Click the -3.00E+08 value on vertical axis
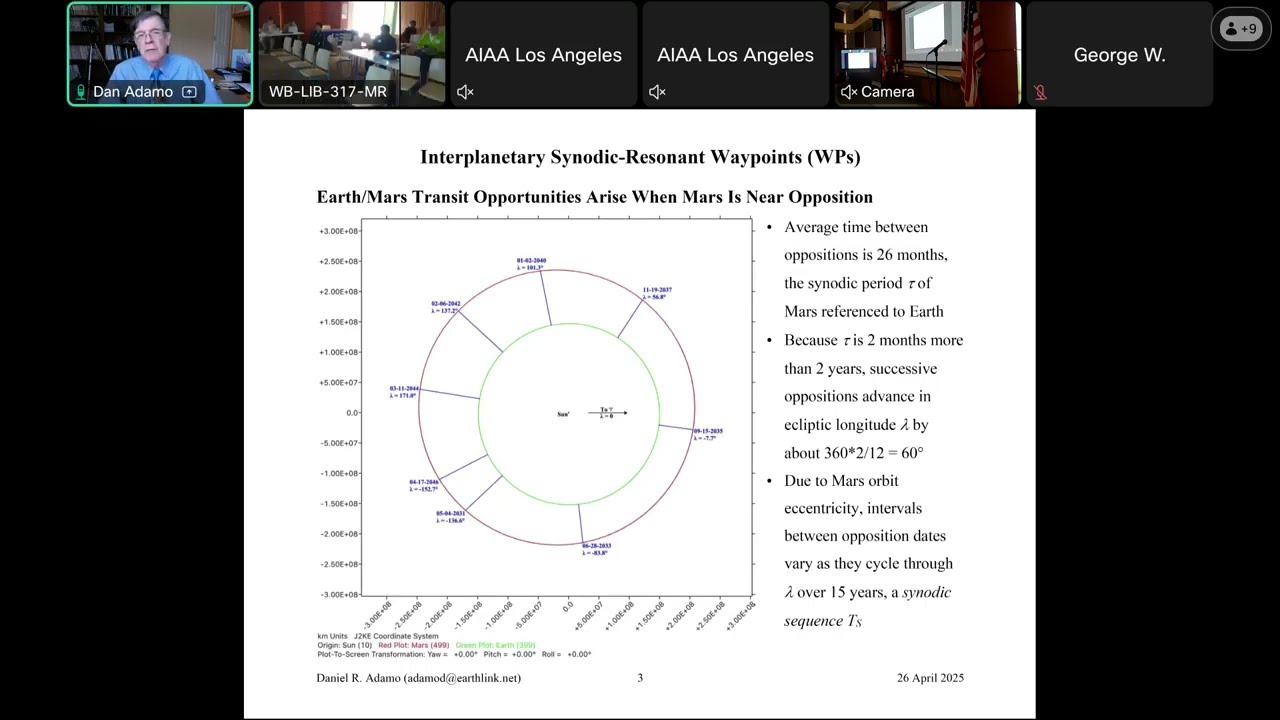This screenshot has width=1280, height=720. point(339,594)
